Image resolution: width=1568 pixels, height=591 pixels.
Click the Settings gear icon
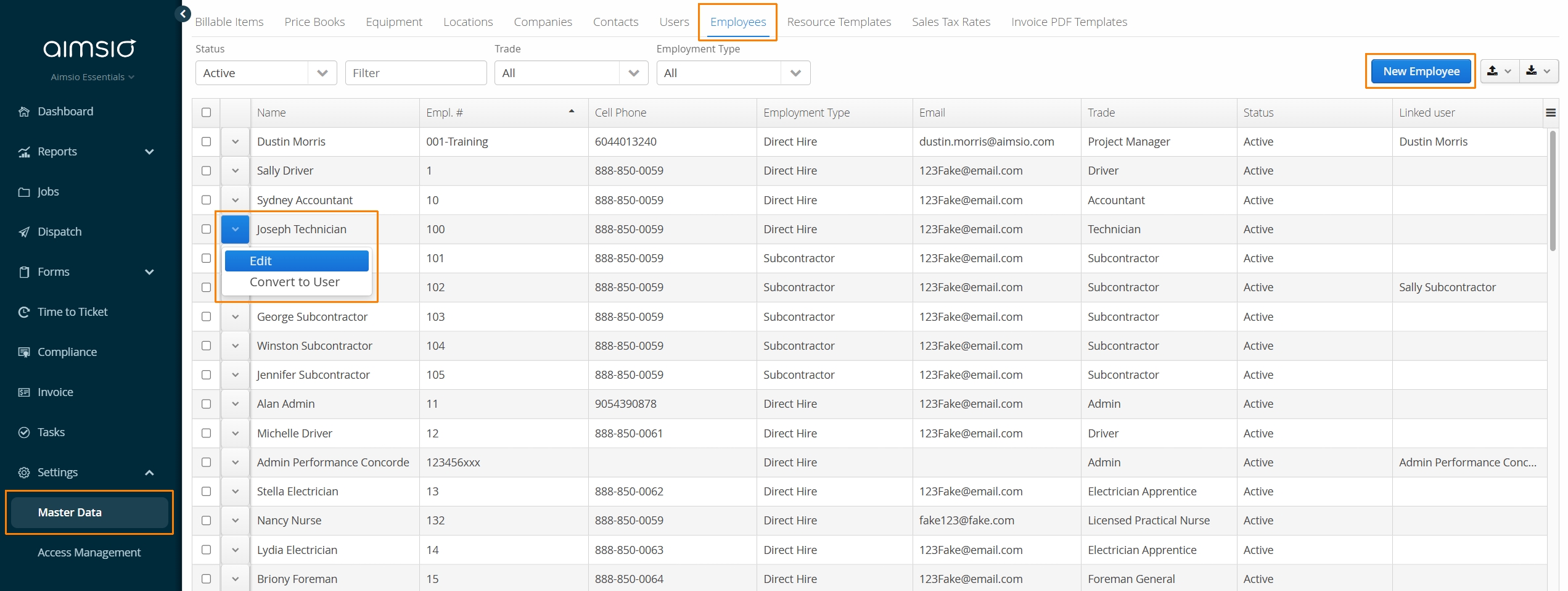(x=24, y=473)
